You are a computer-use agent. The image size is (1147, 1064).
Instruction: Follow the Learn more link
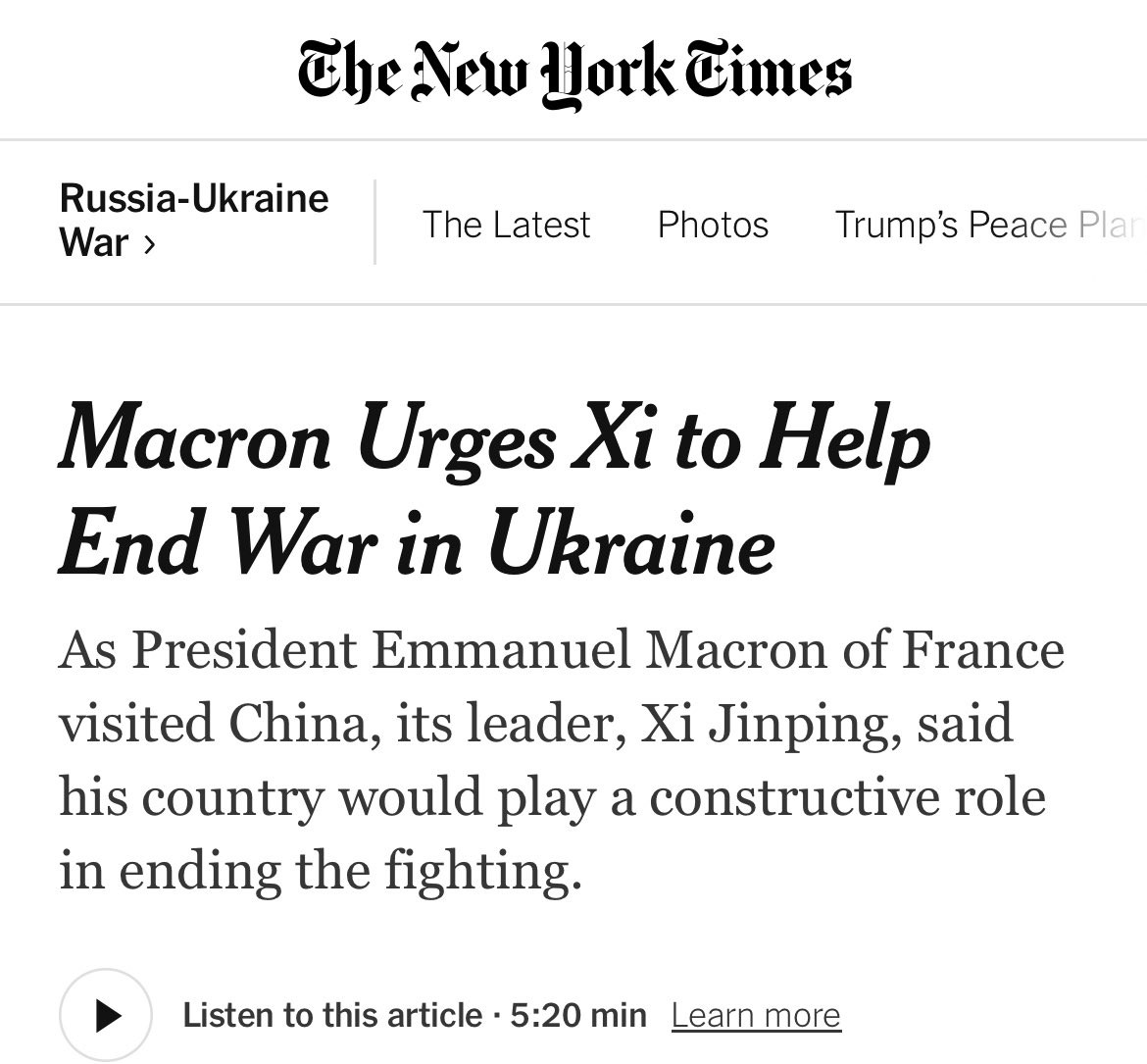point(757,1016)
